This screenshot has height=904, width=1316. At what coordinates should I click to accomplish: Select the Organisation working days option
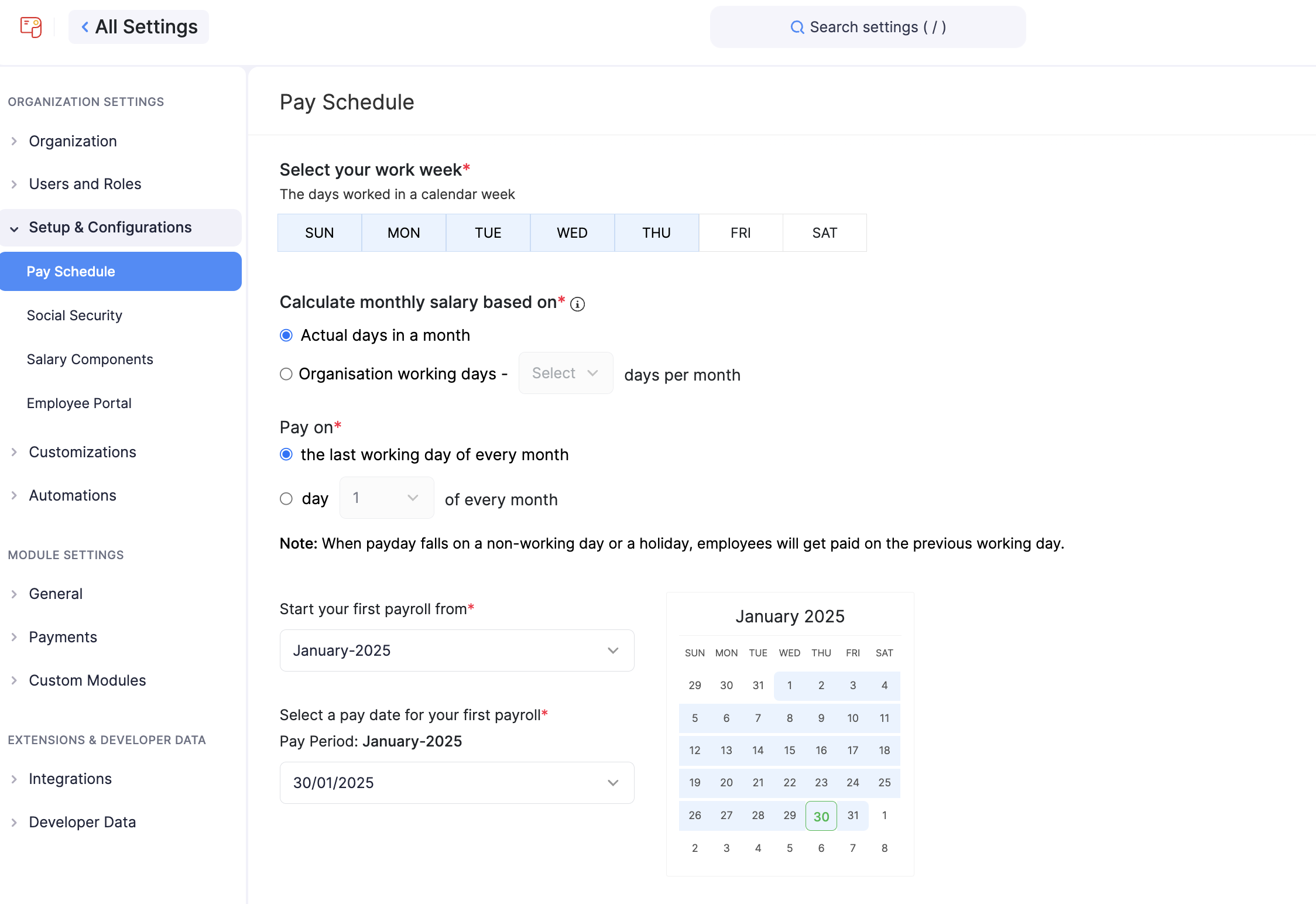[286, 374]
